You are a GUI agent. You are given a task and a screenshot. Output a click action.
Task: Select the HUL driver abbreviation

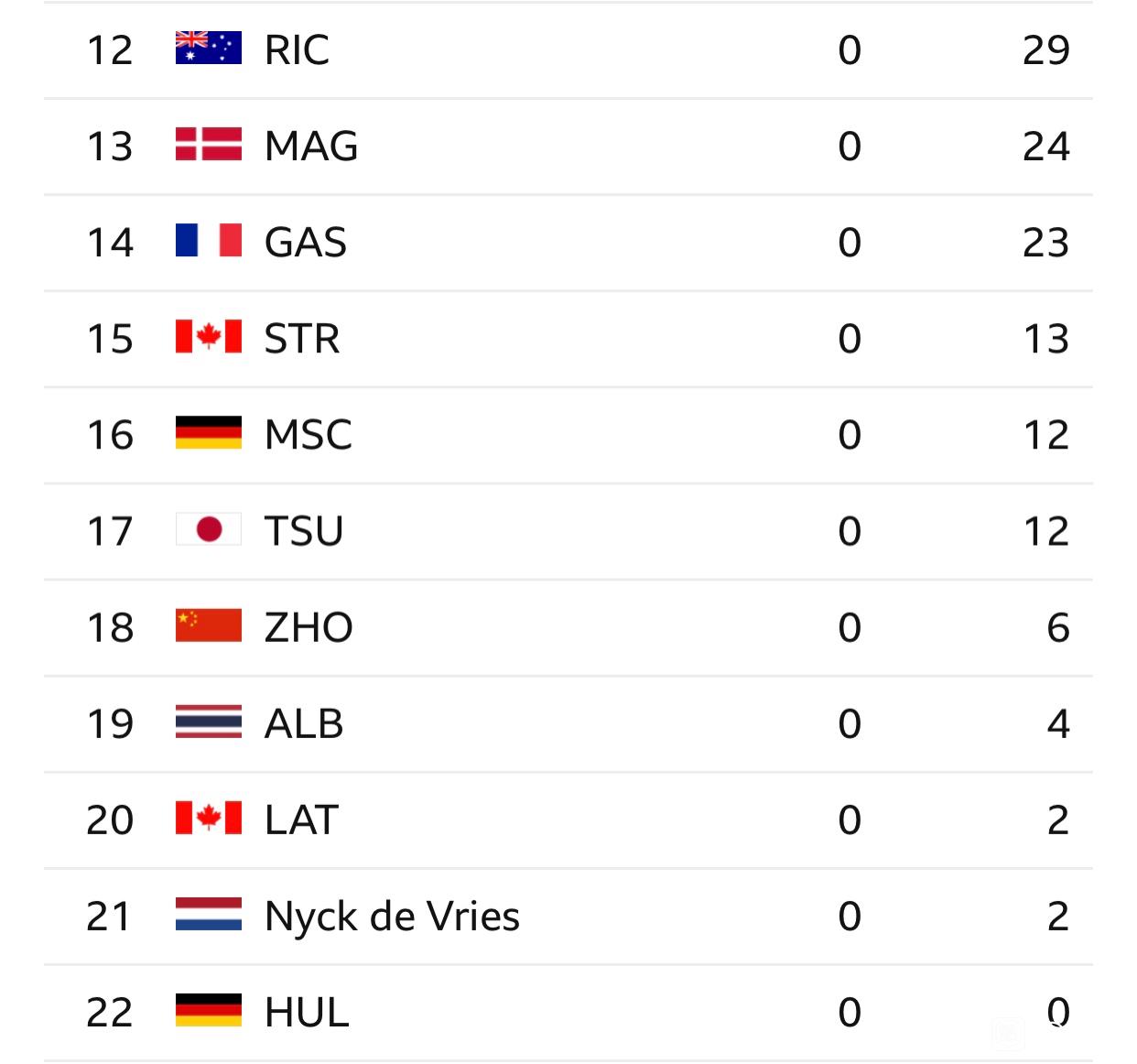[x=307, y=1012]
